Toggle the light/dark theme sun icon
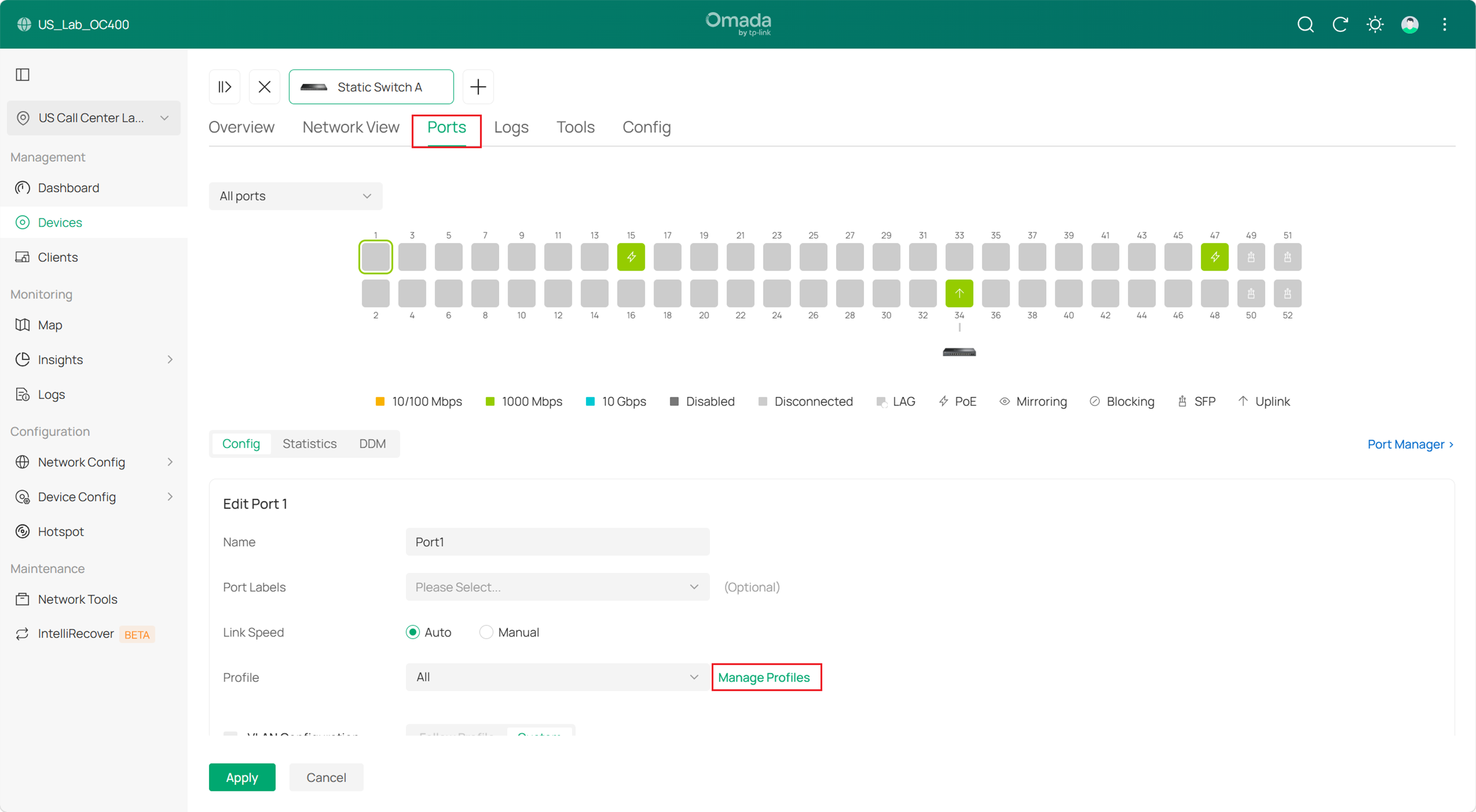Screen dimensions: 1476x812 (x=1375, y=24)
